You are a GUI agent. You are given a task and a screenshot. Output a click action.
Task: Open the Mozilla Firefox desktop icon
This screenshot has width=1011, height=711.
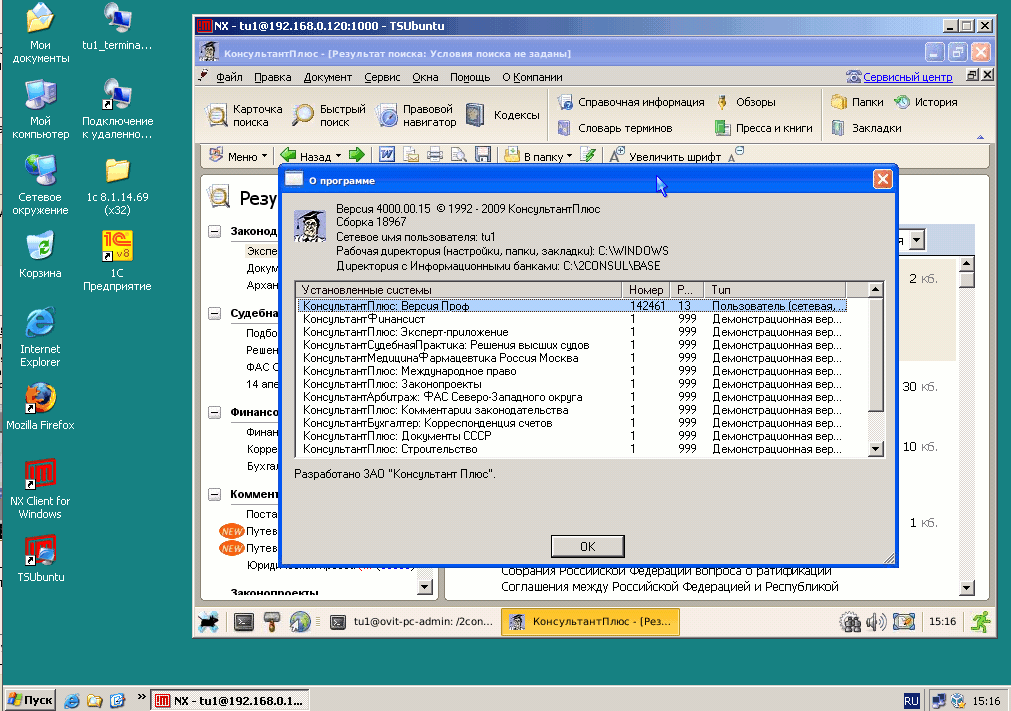(x=40, y=407)
